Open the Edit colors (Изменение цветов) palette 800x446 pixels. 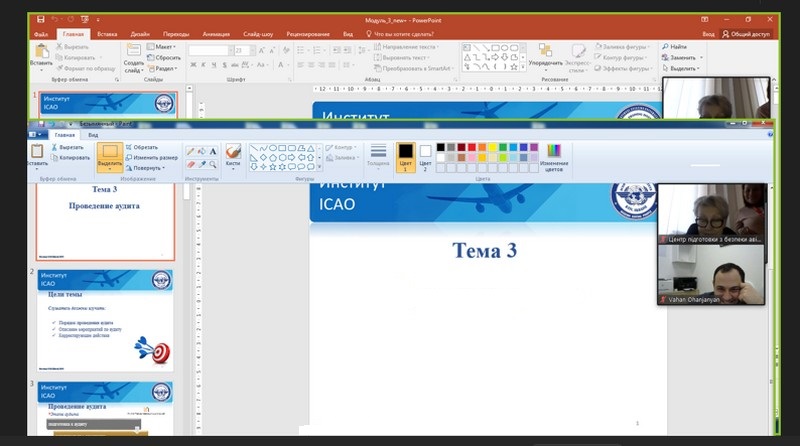[554, 155]
